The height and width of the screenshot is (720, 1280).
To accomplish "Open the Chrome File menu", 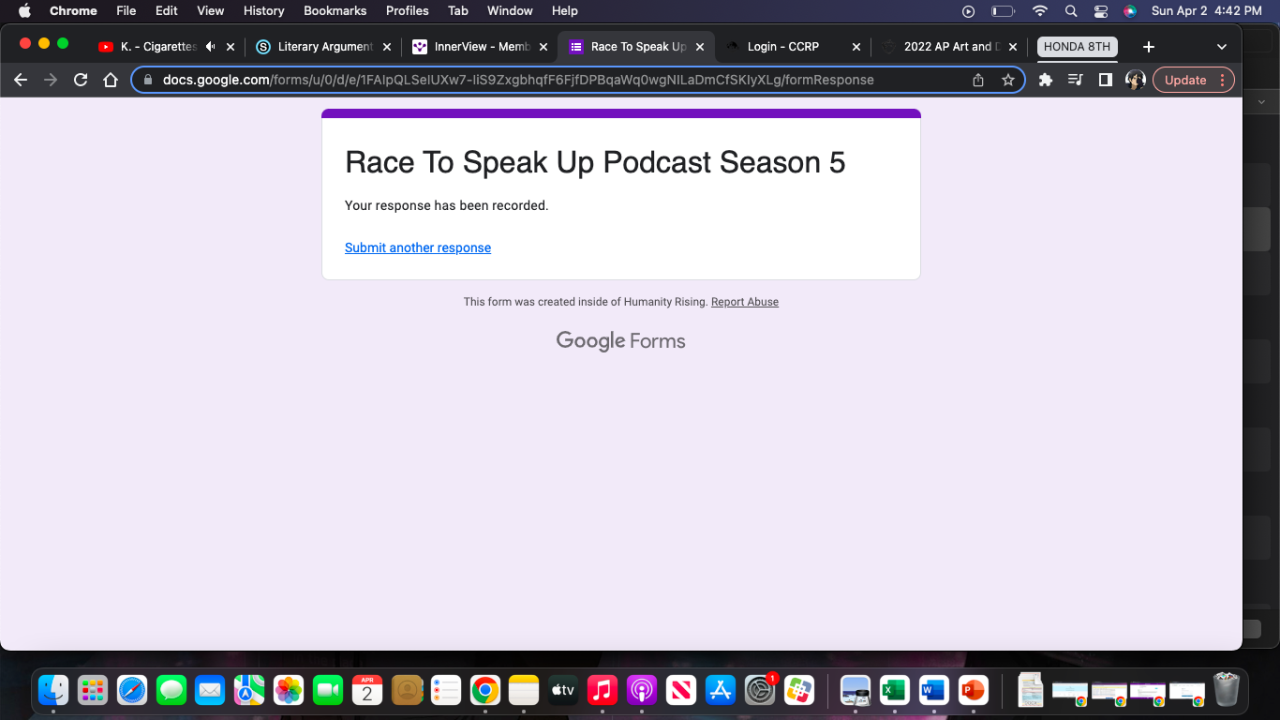I will click(x=126, y=11).
